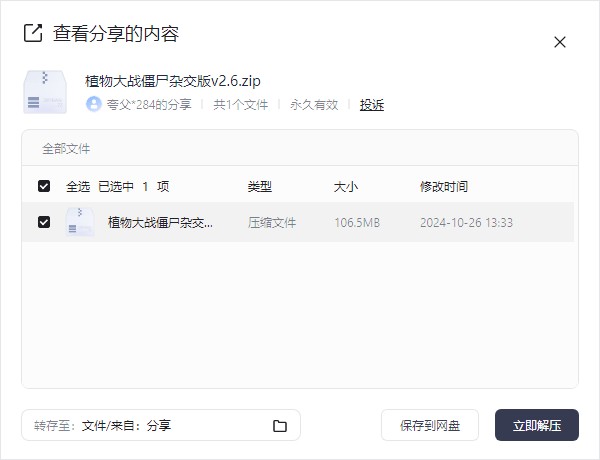
Task: Click the share/export icon beside the title
Action: (x=33, y=33)
